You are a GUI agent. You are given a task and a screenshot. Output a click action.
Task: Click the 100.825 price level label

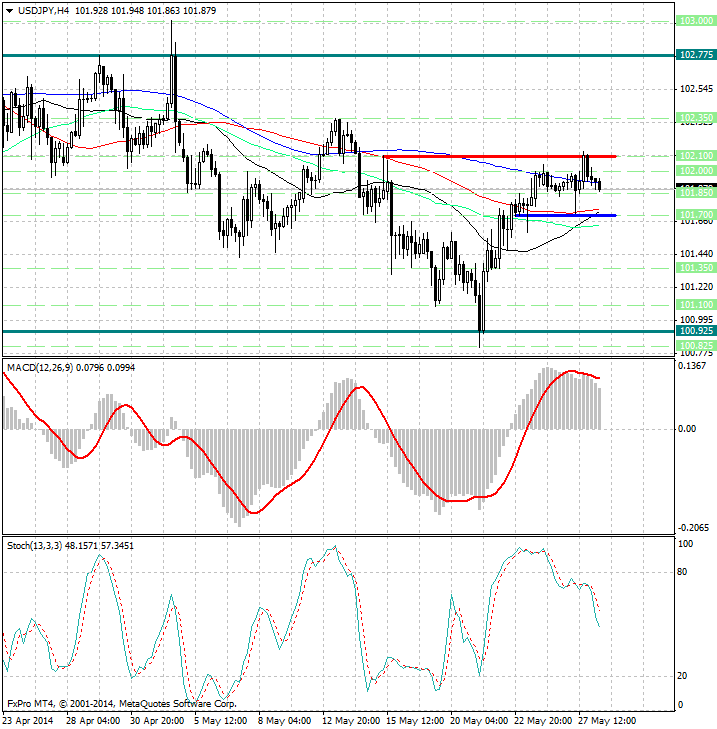pyautogui.click(x=696, y=345)
